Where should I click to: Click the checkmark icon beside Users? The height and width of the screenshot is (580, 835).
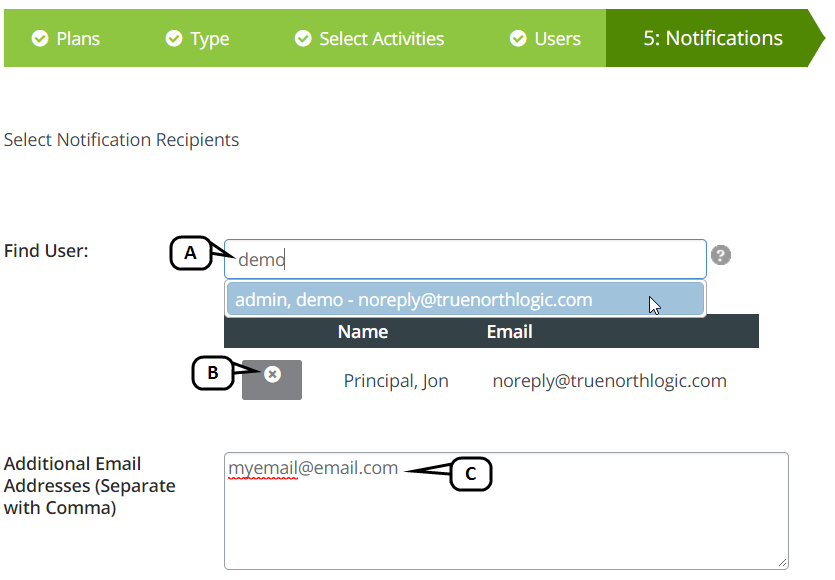click(518, 39)
